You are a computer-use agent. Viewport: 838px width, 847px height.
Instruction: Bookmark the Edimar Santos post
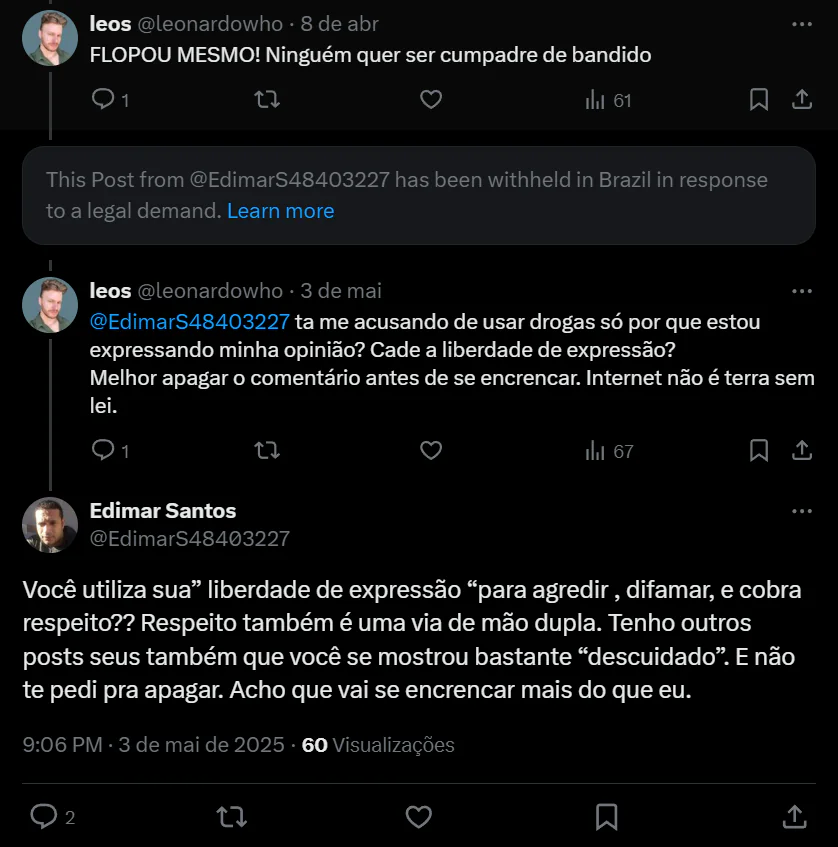(x=606, y=817)
